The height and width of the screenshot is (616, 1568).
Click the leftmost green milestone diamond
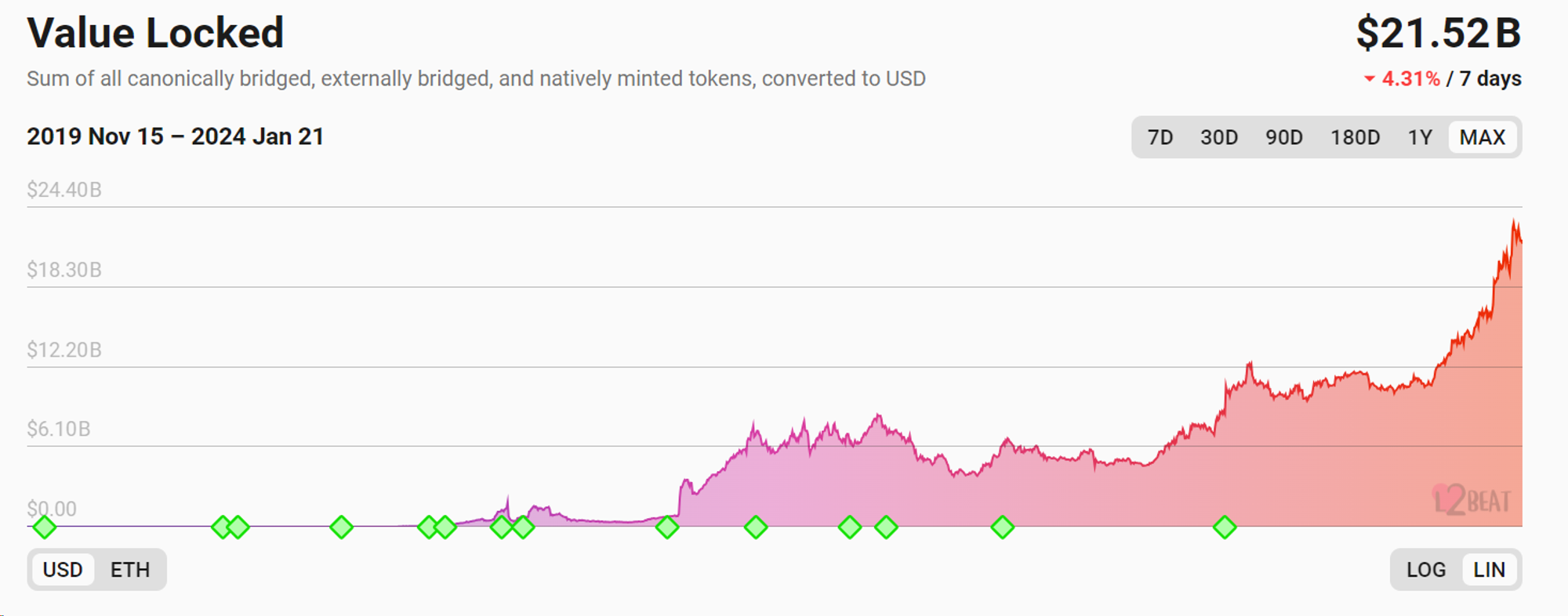[x=45, y=527]
